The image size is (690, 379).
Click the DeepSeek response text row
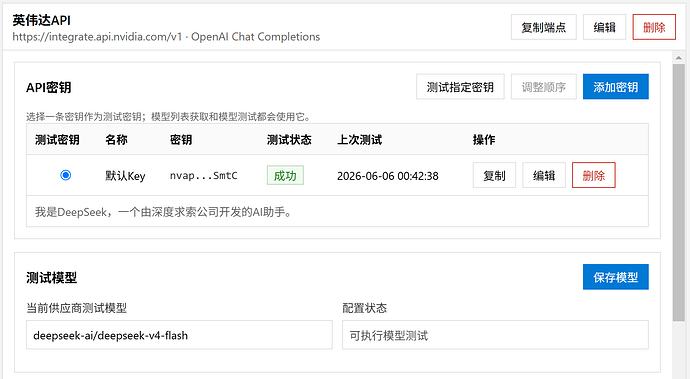coord(337,212)
